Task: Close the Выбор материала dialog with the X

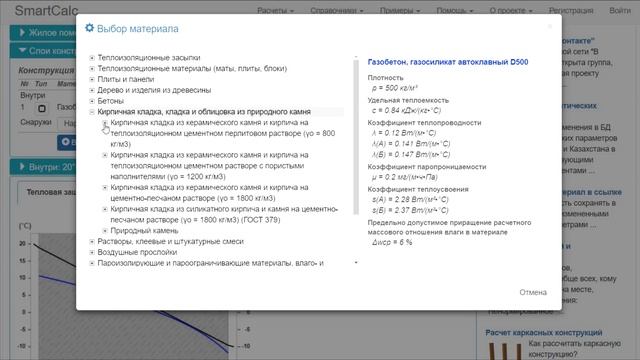Action: click(549, 27)
